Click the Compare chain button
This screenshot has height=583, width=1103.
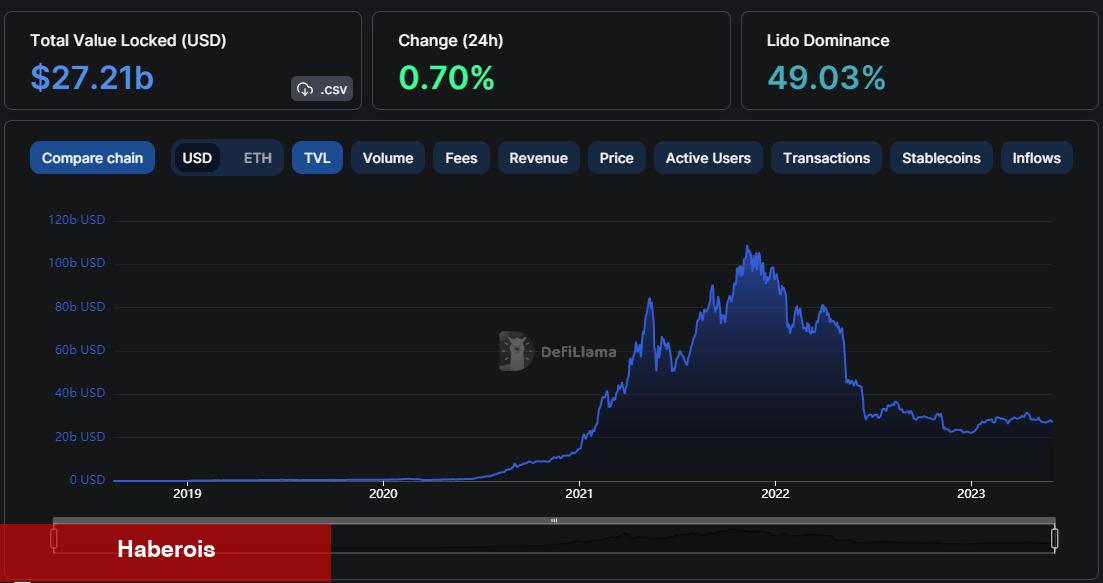click(92, 158)
